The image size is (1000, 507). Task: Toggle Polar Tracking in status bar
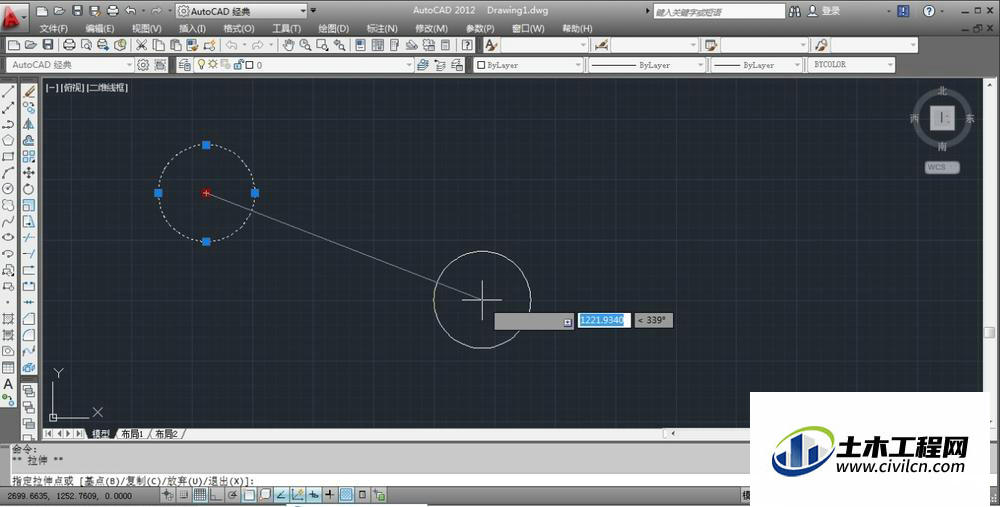click(x=233, y=495)
